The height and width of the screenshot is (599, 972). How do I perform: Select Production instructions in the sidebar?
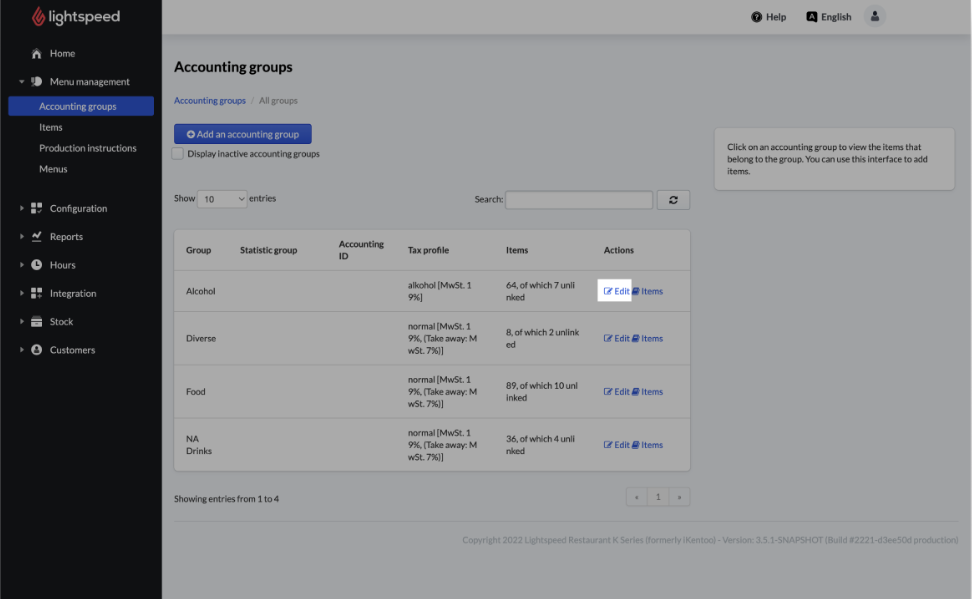click(88, 148)
